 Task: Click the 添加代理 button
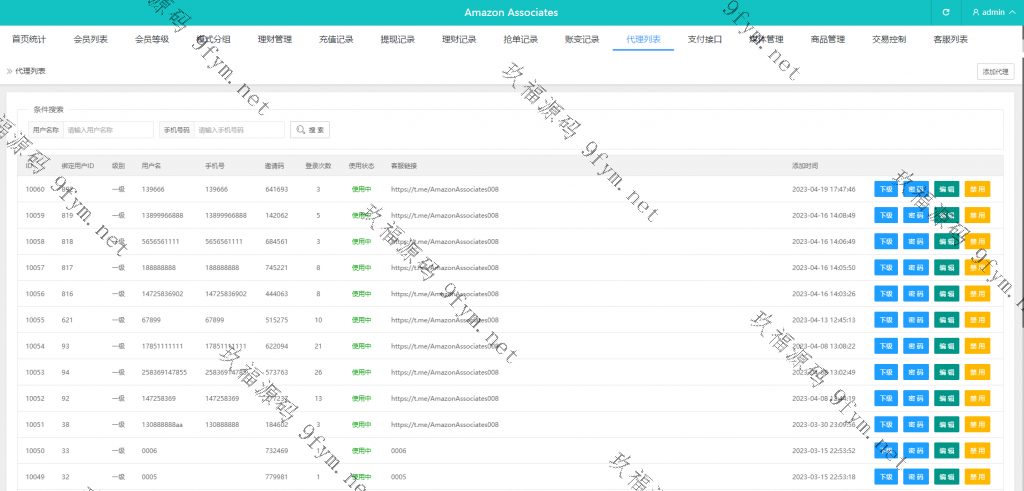point(996,72)
